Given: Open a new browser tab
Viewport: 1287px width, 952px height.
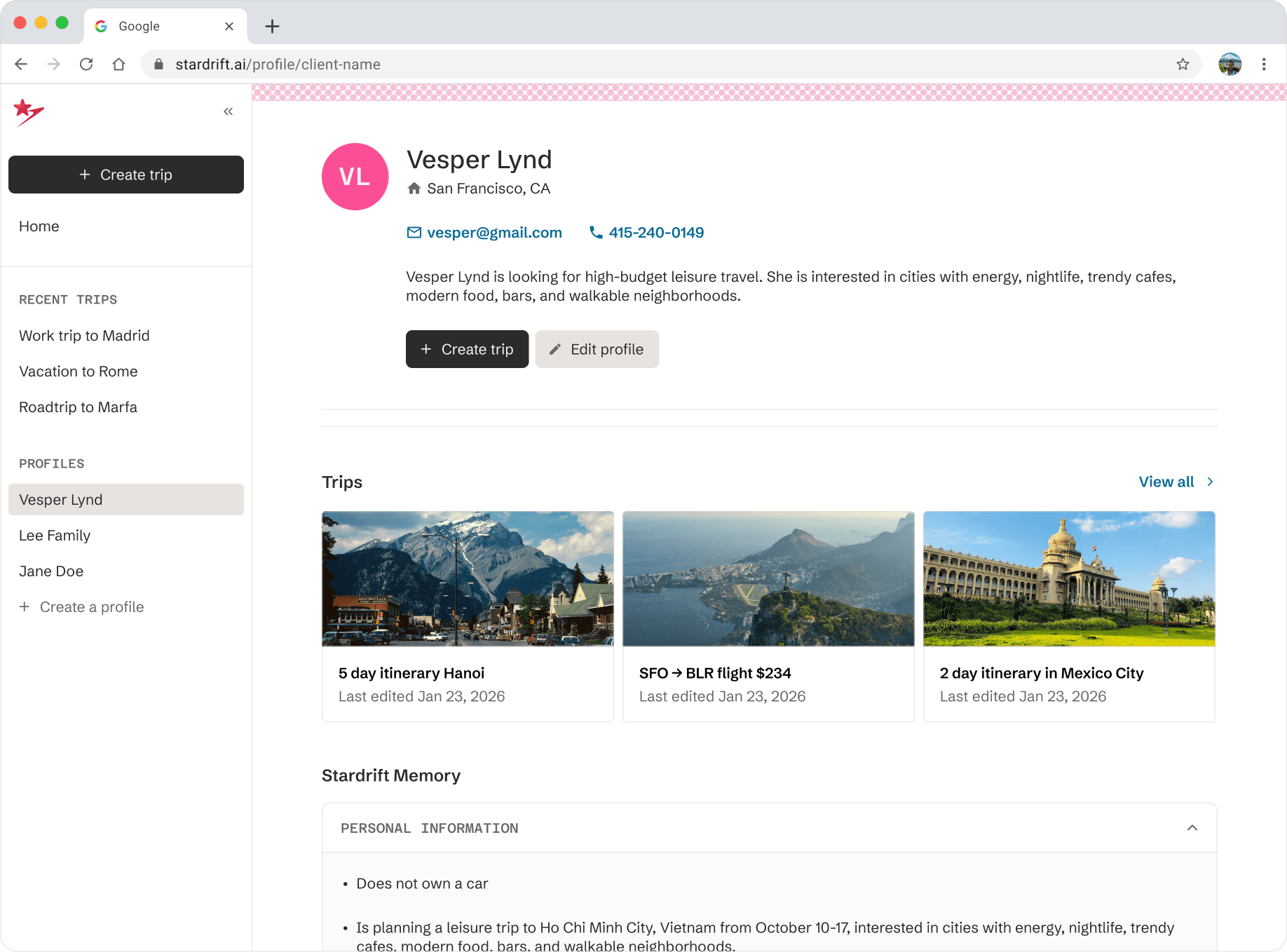Looking at the screenshot, I should (273, 26).
